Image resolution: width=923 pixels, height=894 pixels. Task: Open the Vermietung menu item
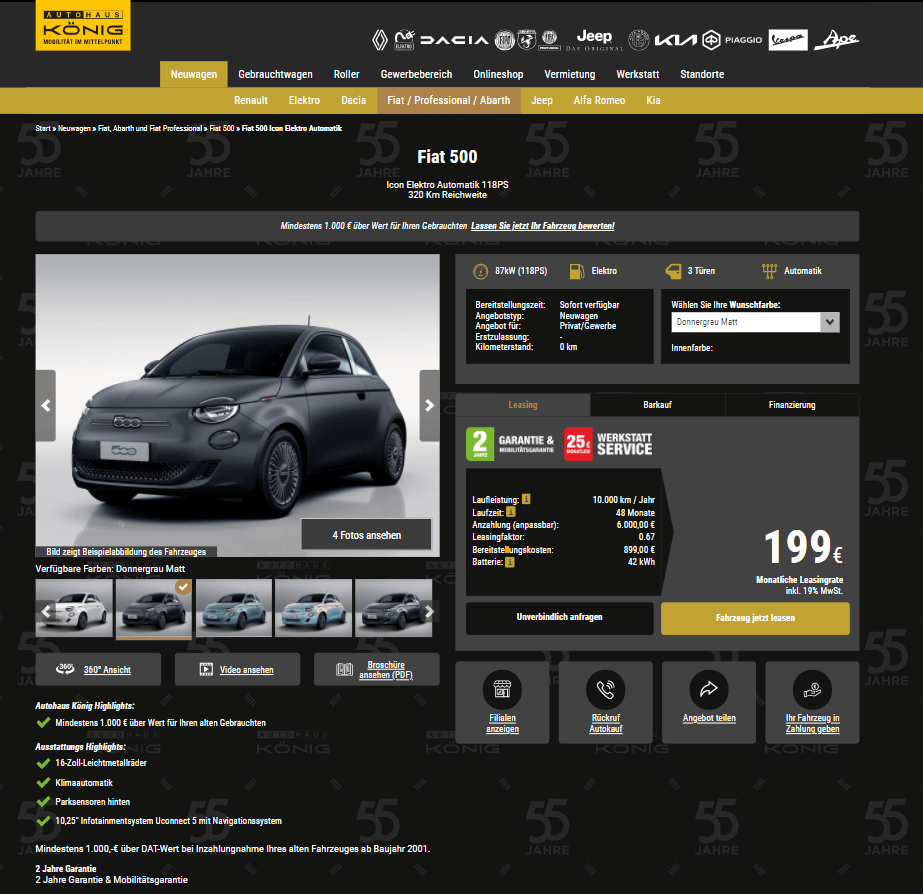pyautogui.click(x=570, y=74)
